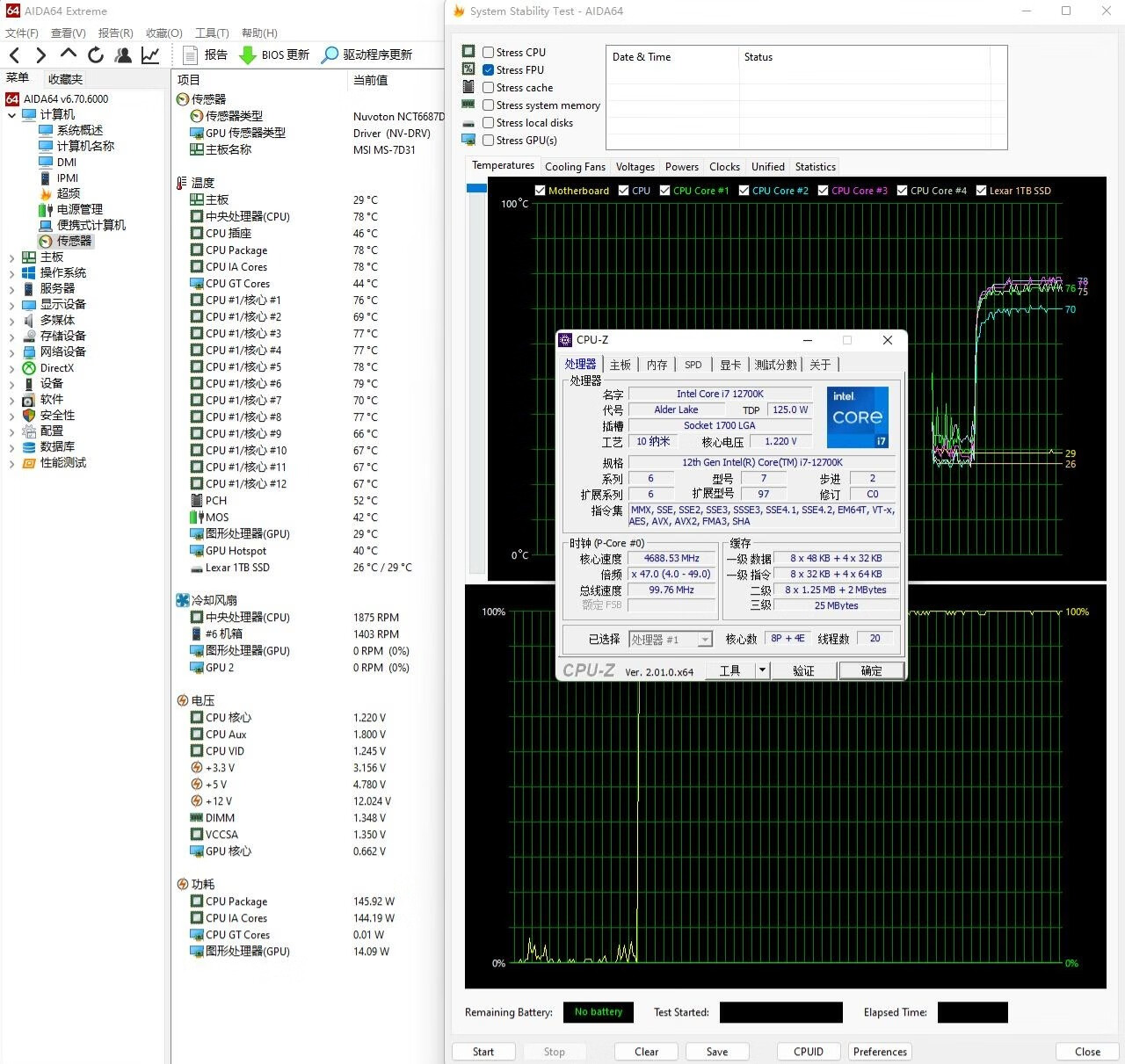Image resolution: width=1125 pixels, height=1064 pixels.
Task: Enable the Stress CPU checkbox
Action: point(488,52)
